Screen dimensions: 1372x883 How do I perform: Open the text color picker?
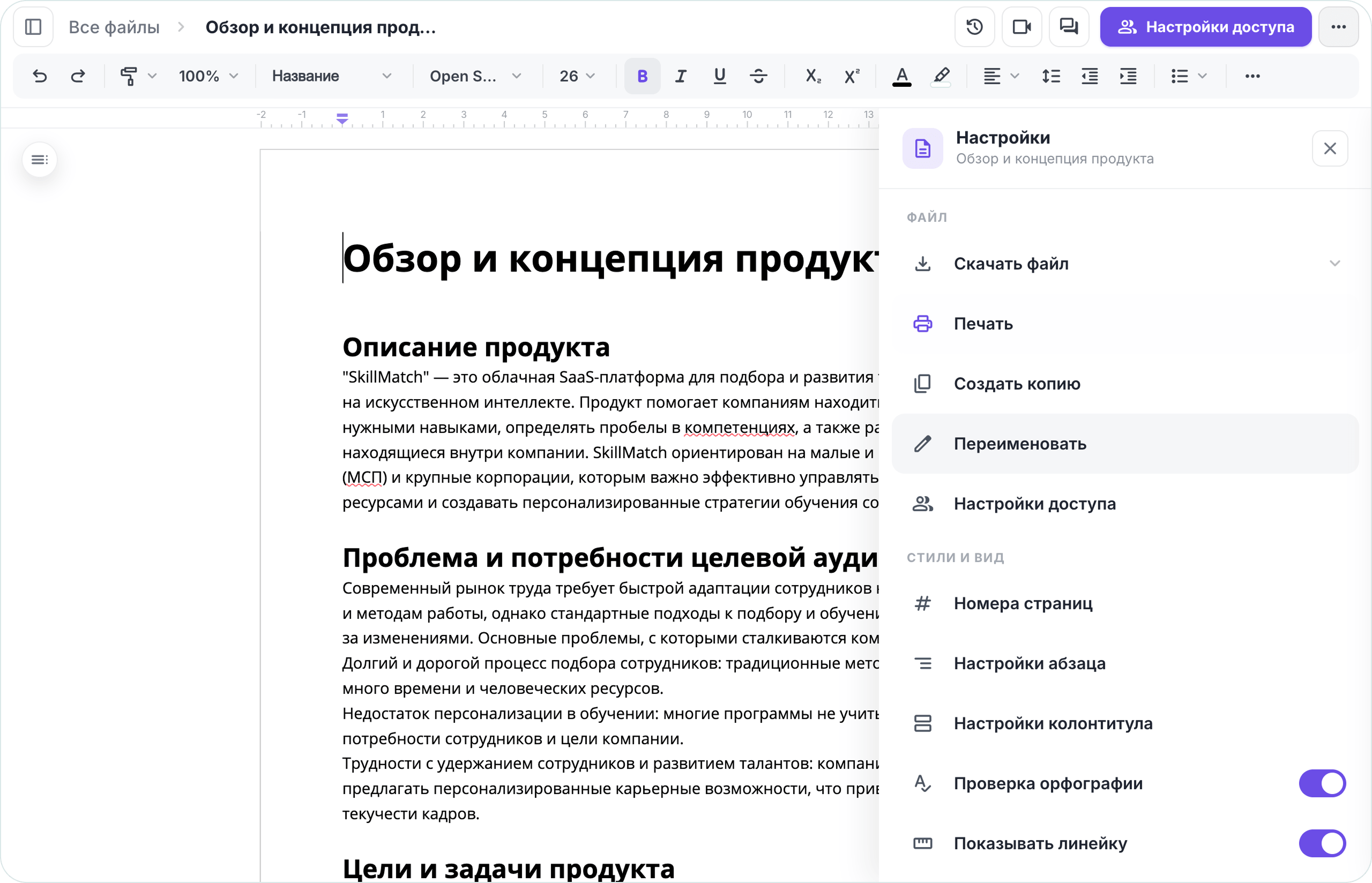pos(901,76)
